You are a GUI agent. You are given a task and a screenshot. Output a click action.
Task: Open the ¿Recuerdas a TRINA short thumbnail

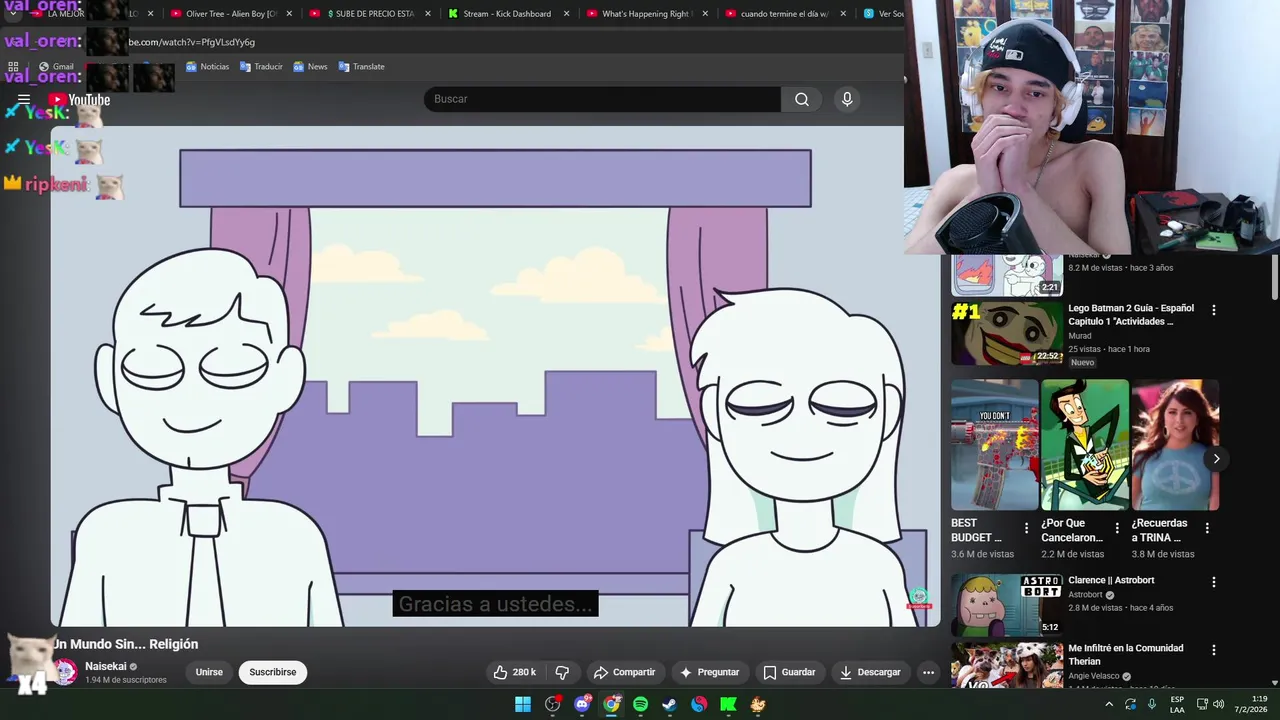(1175, 445)
